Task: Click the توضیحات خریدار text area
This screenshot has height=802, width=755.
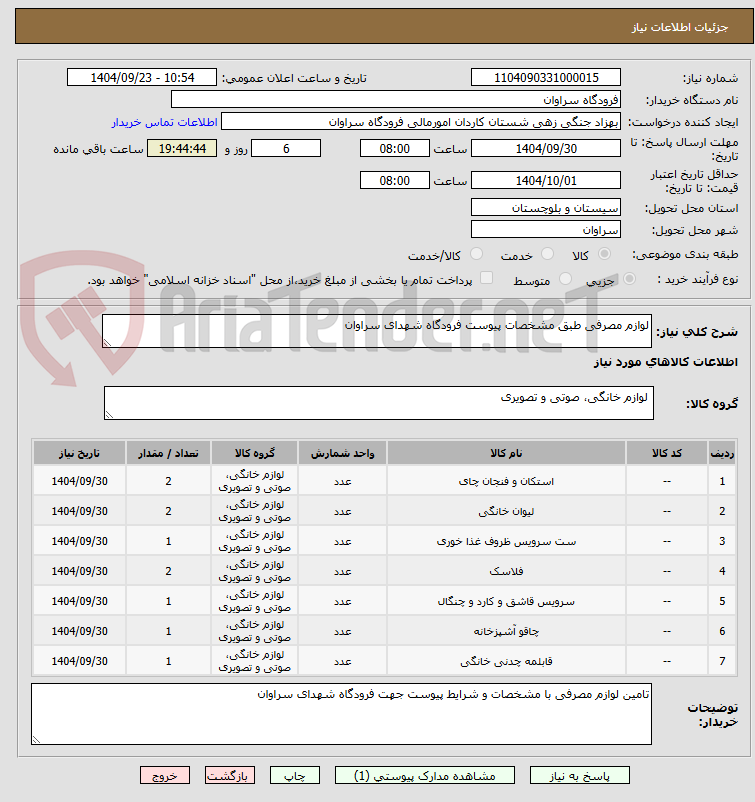Action: (x=341, y=714)
